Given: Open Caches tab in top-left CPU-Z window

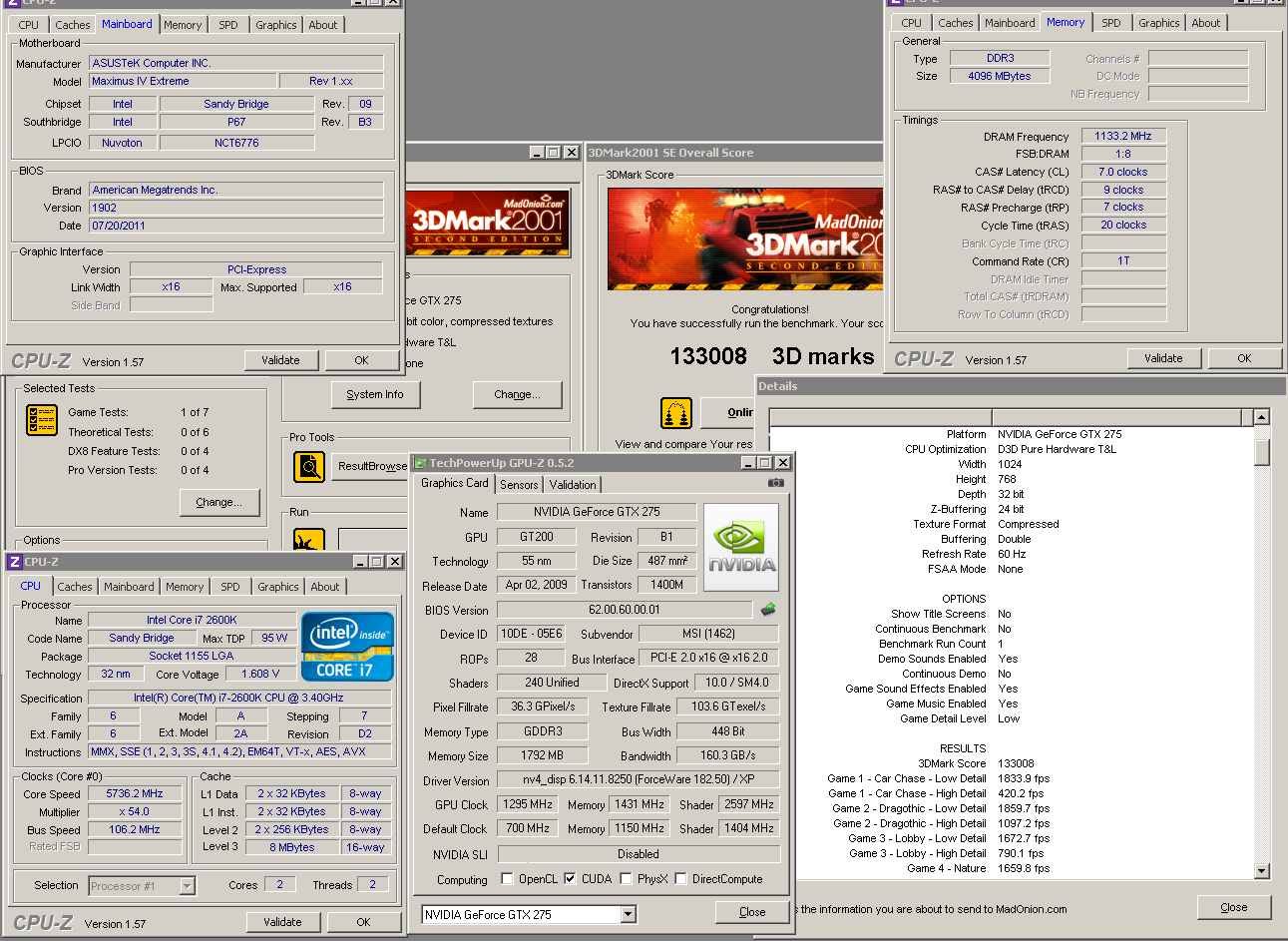Looking at the screenshot, I should [x=73, y=25].
